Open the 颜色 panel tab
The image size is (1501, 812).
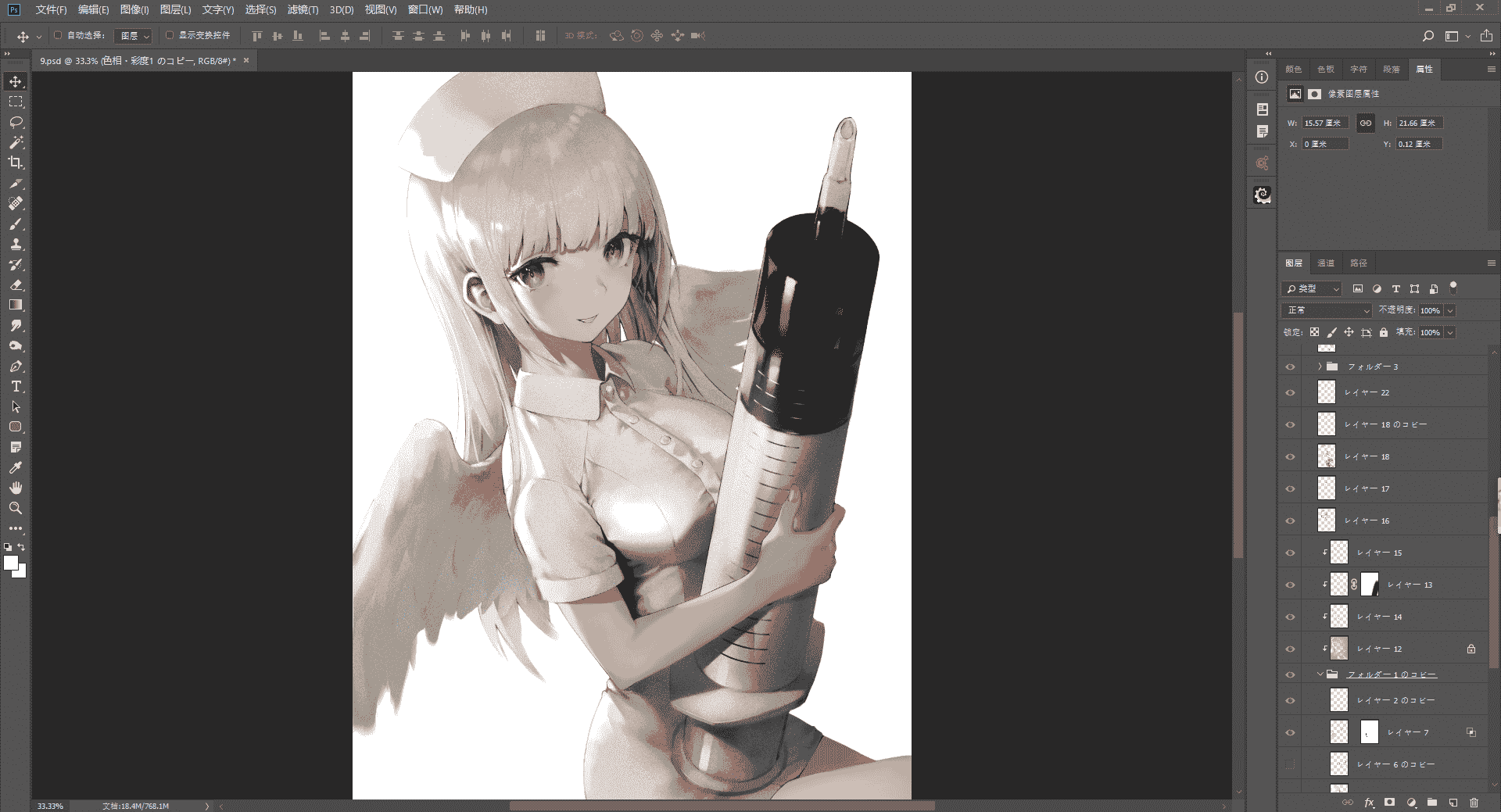tap(1294, 69)
